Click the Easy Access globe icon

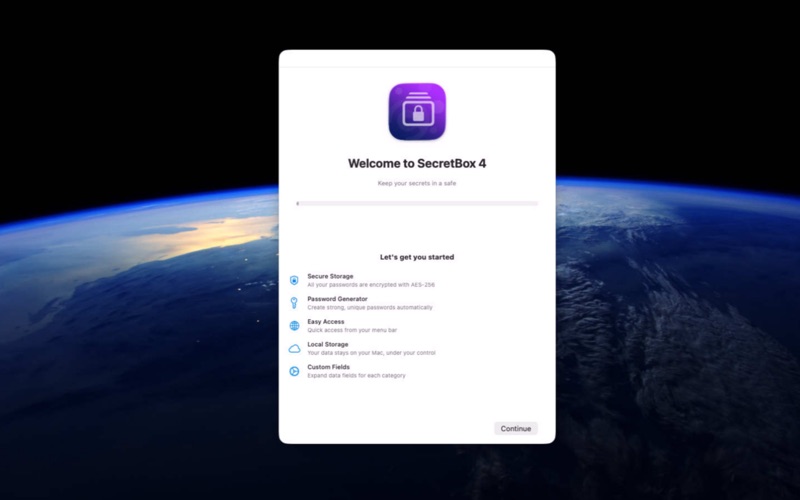294,326
